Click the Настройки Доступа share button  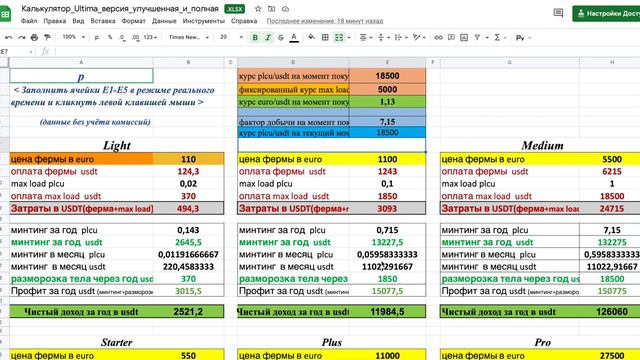click(x=606, y=13)
